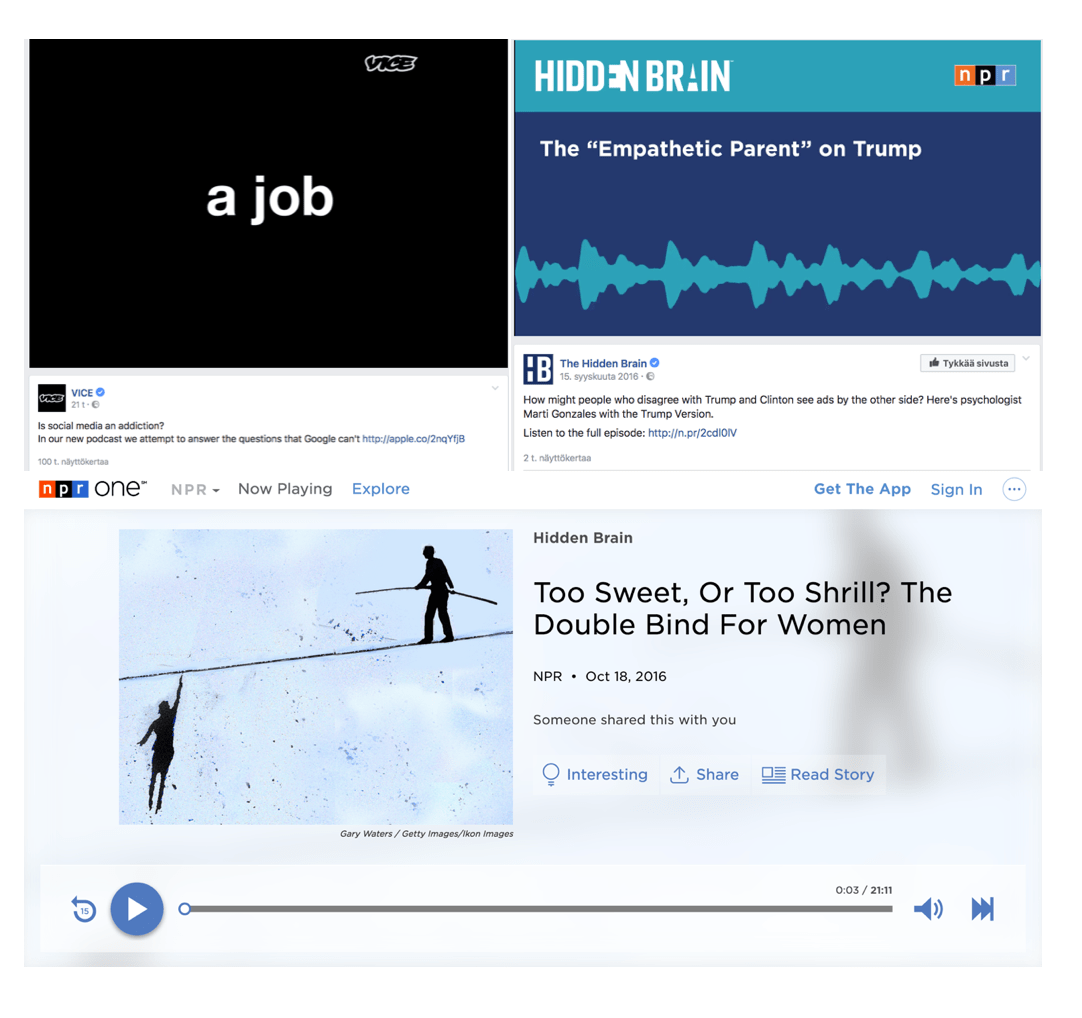
Task: Mark story as Interesting with lightbulb
Action: click(x=595, y=775)
